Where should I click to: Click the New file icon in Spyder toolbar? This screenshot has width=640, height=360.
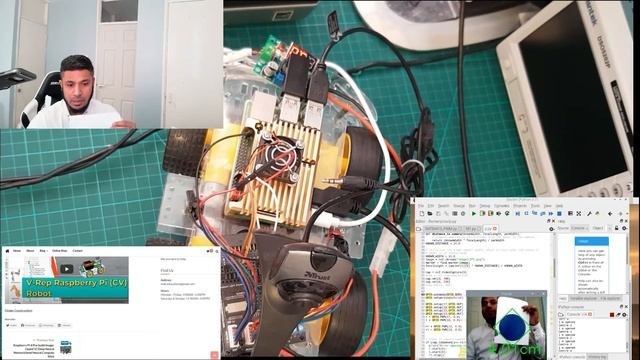click(422, 213)
